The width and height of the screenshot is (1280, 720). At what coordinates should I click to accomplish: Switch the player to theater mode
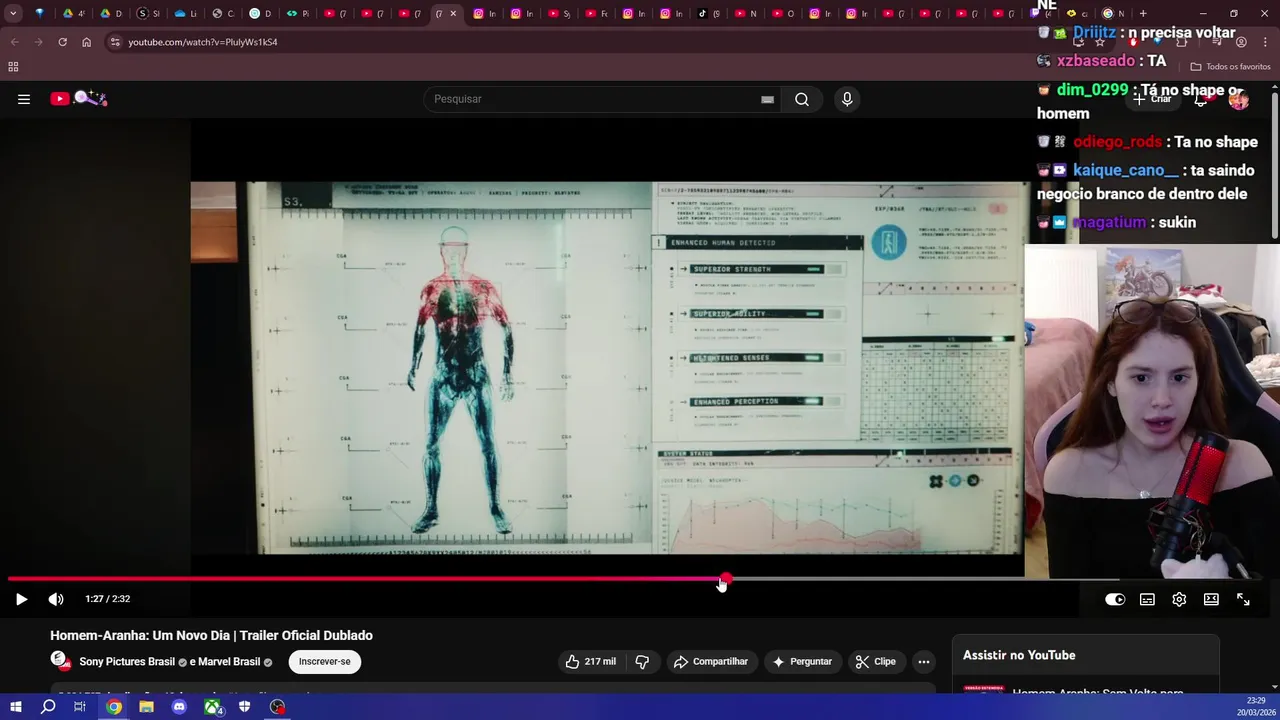point(1211,599)
